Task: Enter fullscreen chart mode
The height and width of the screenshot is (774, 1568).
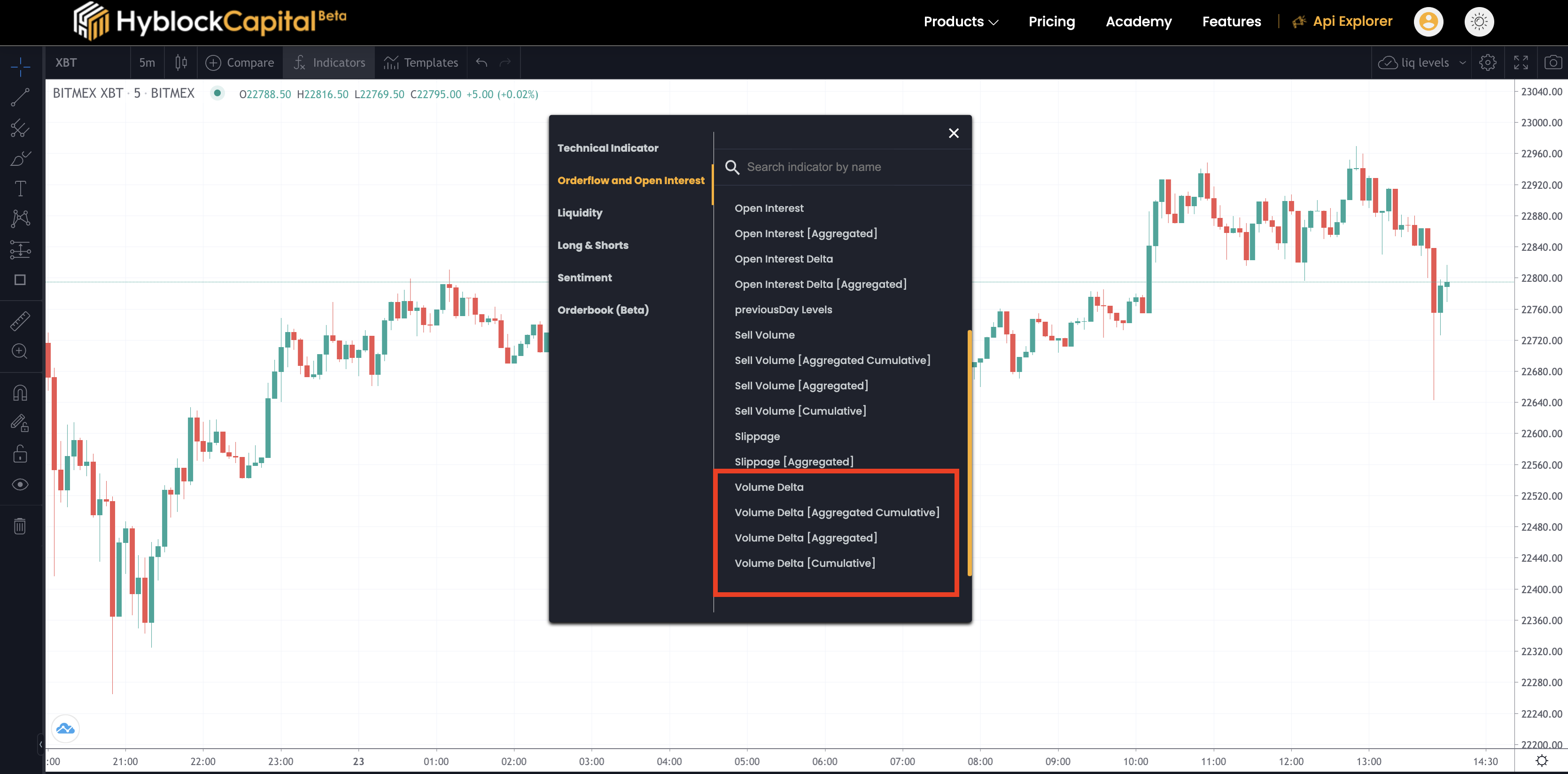Action: [1521, 62]
